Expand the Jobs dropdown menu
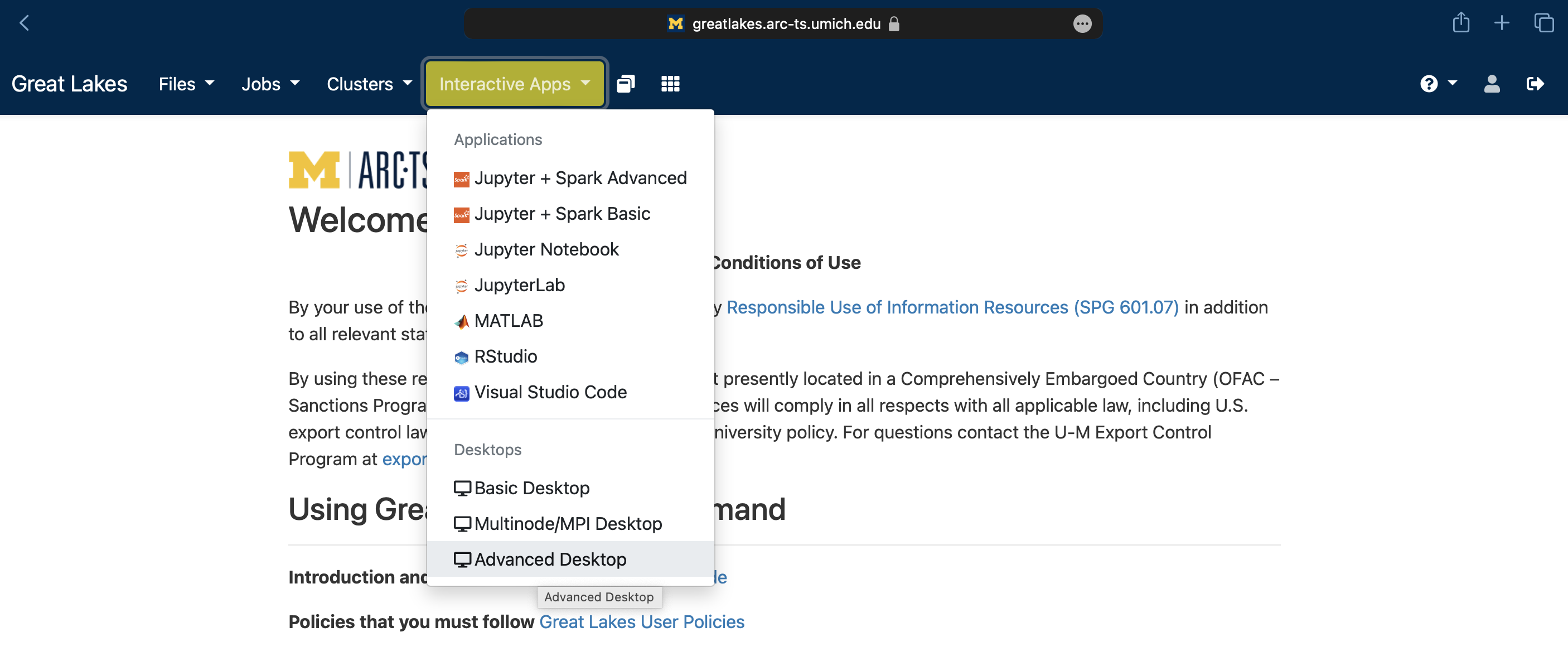Image resolution: width=1568 pixels, height=656 pixels. [270, 84]
